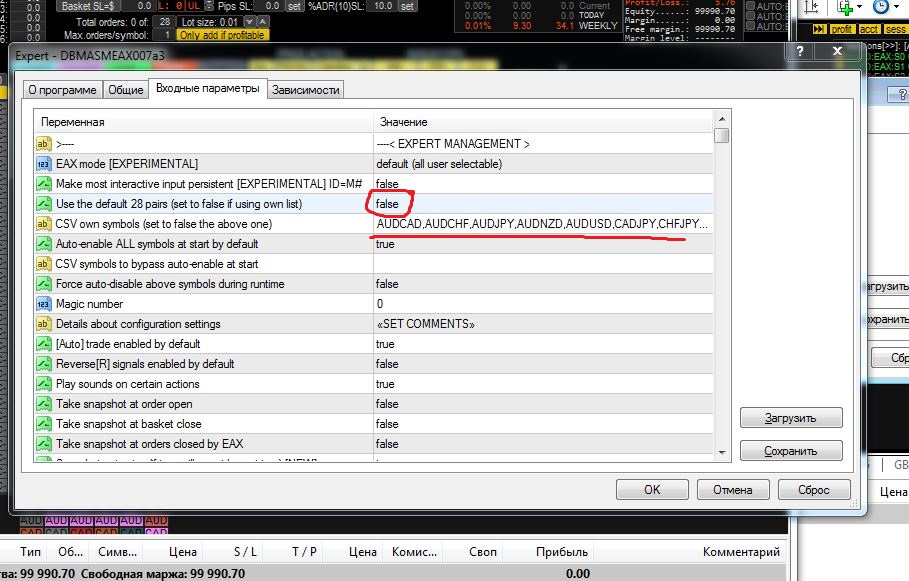Click the integer icon beside Magic number
The height and width of the screenshot is (581, 909).
coord(43,304)
